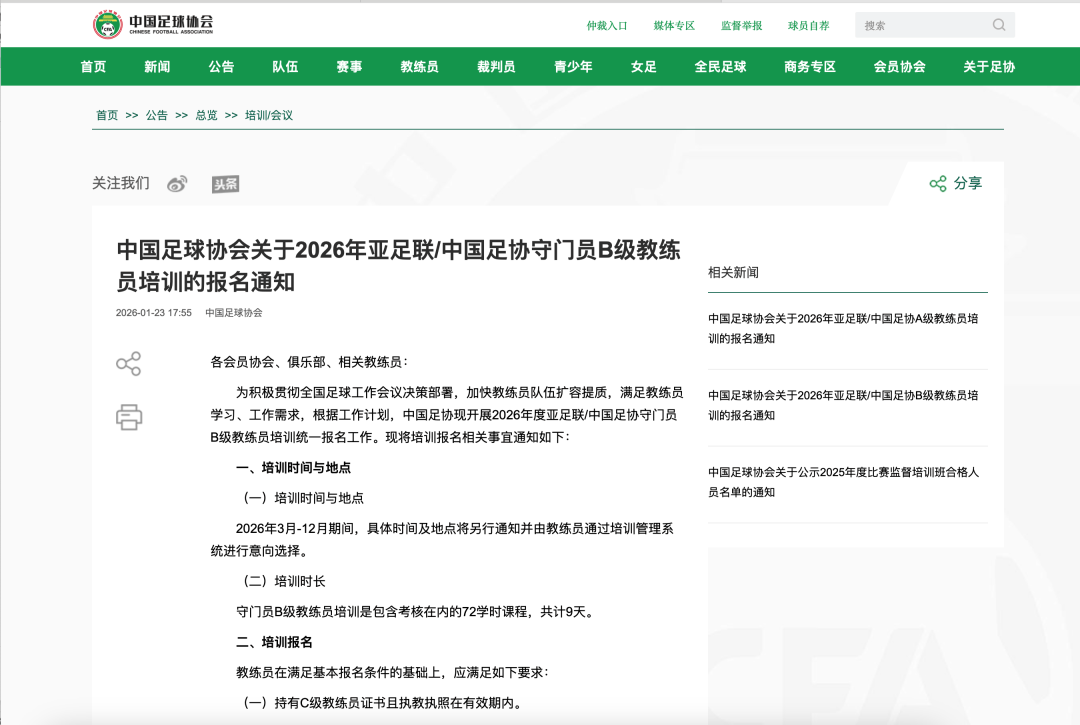Open the 新闻 navigation menu
The height and width of the screenshot is (725, 1080).
(x=157, y=67)
